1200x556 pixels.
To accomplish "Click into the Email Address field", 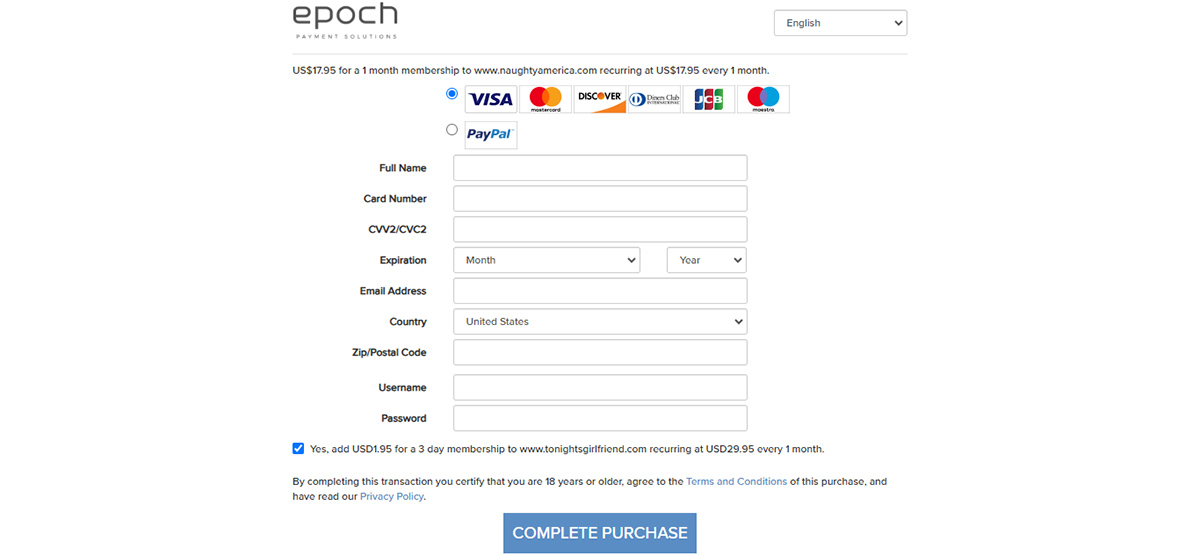I will pos(600,291).
